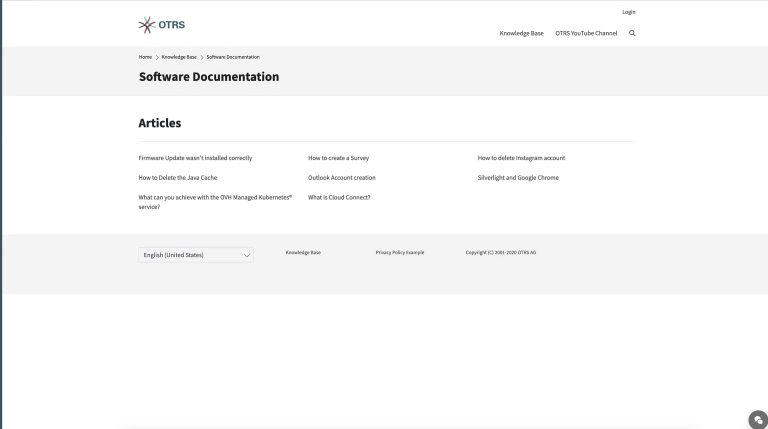Open article What is Cloud Connect?
The width and height of the screenshot is (768, 429).
[x=339, y=197]
